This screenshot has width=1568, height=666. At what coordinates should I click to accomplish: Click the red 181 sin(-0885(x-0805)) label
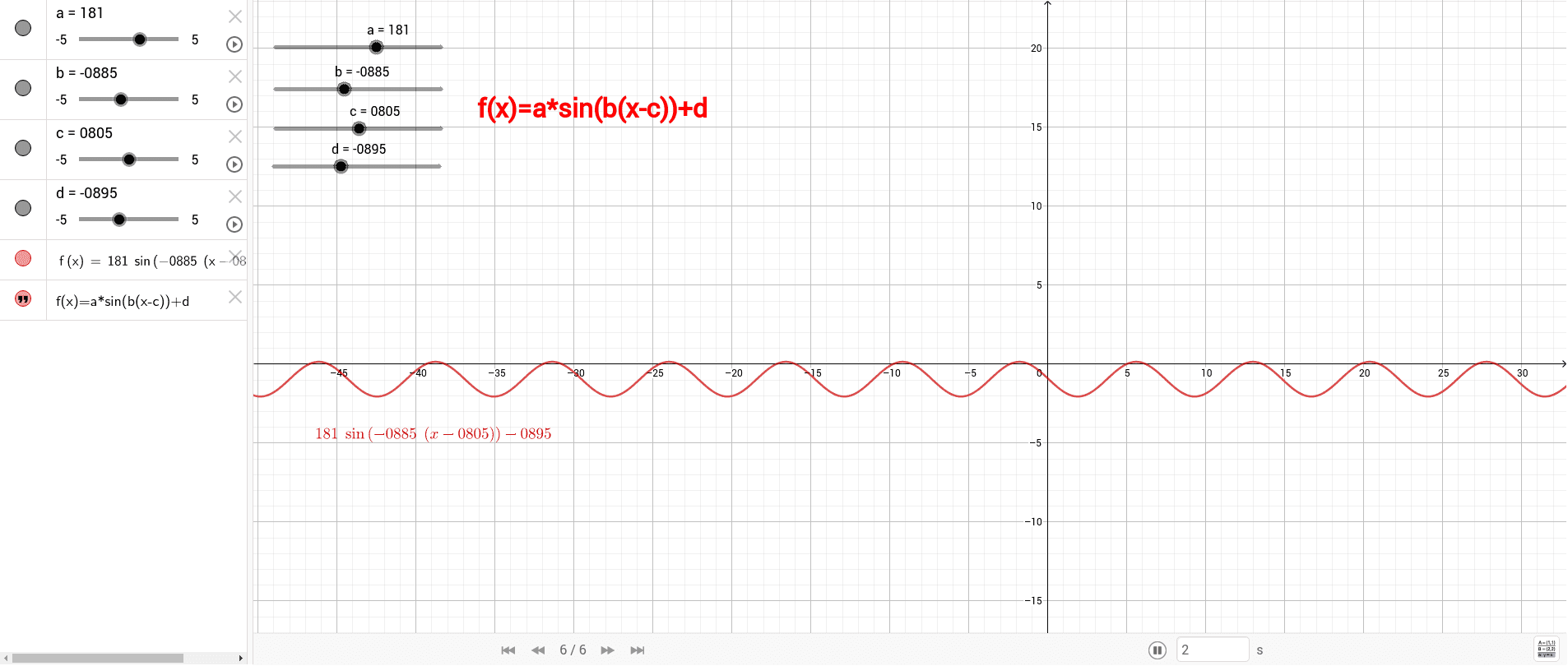click(434, 433)
